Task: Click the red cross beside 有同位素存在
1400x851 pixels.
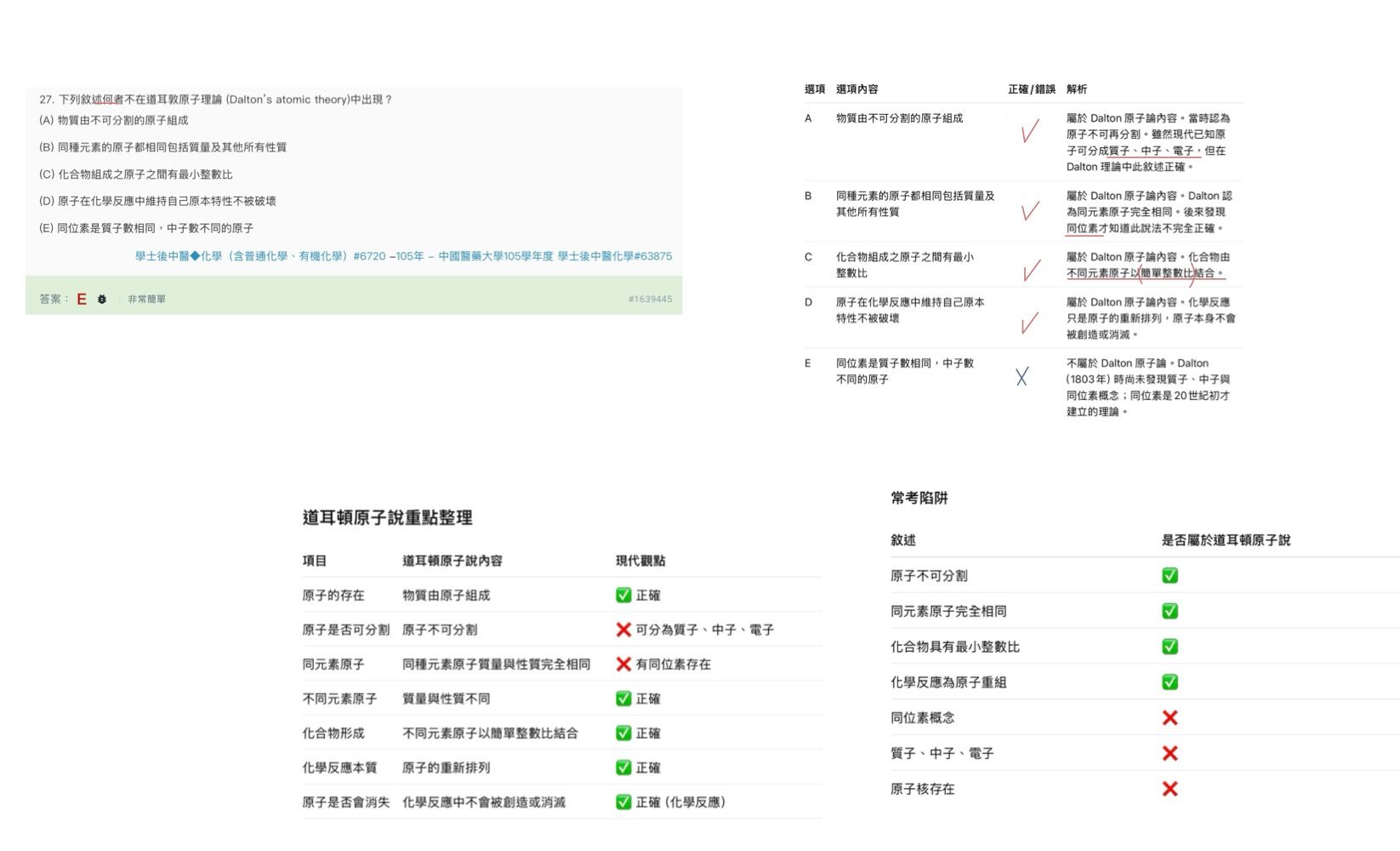Action: click(x=623, y=665)
